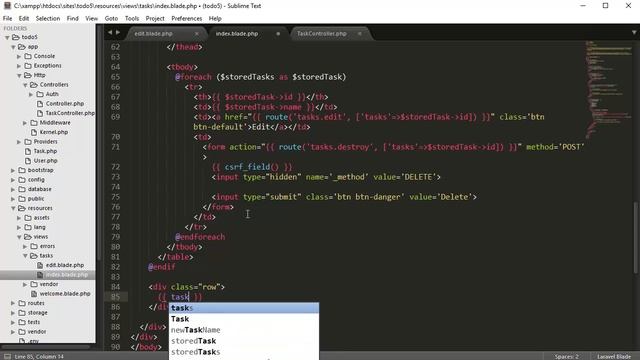This screenshot has height=360, width=640.
Task: Open the Preferences menu
Action: point(187,18)
